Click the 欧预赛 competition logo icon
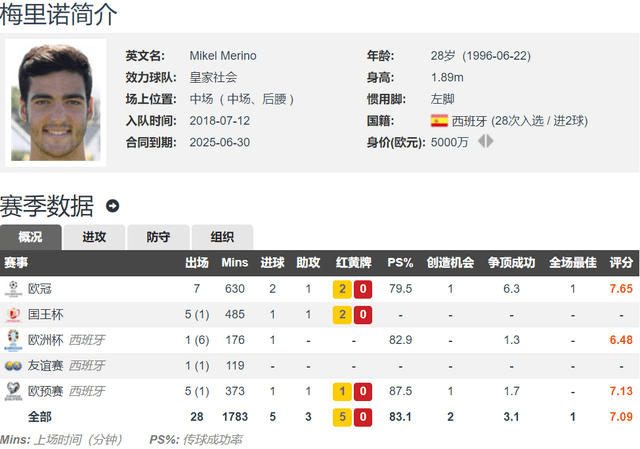Image resolution: width=640 pixels, height=449 pixels. coord(12,391)
